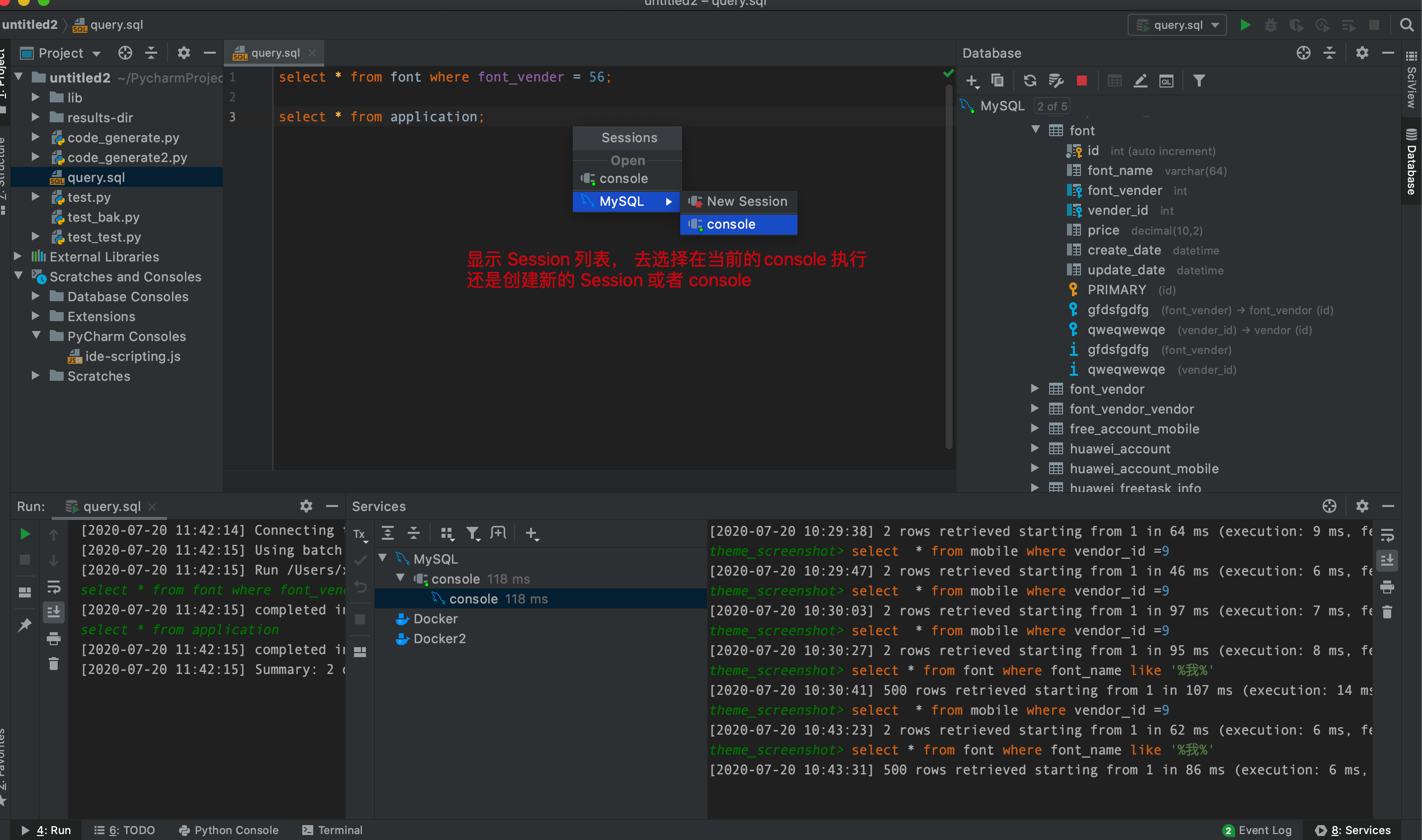Select query.sql in the Project tree
This screenshot has height=840, width=1422.
tap(117, 177)
